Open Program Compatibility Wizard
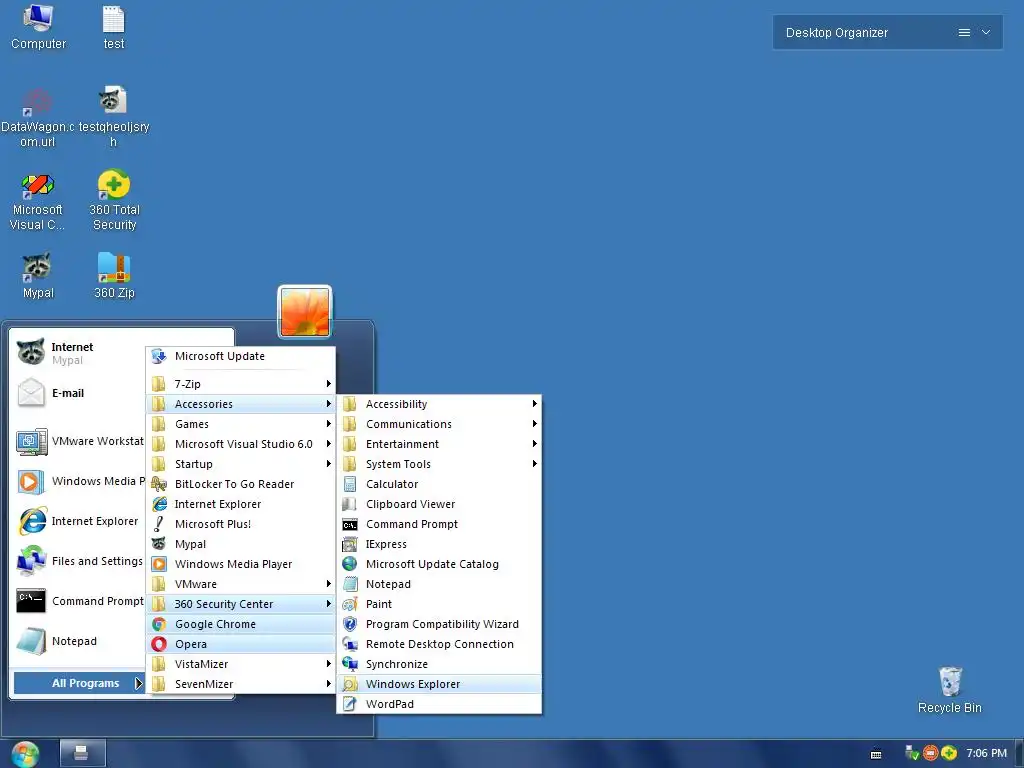Screen dimensions: 1024x768 439,624
